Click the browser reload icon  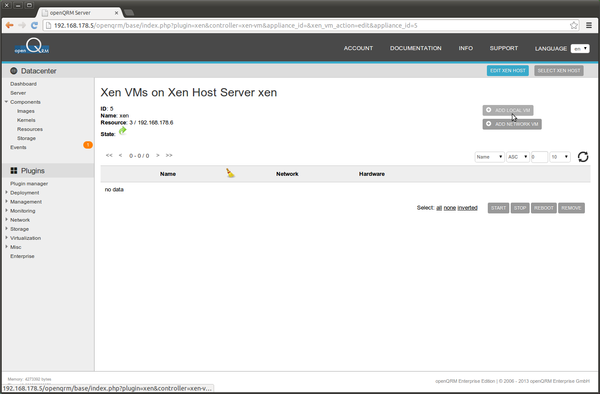coord(34,25)
